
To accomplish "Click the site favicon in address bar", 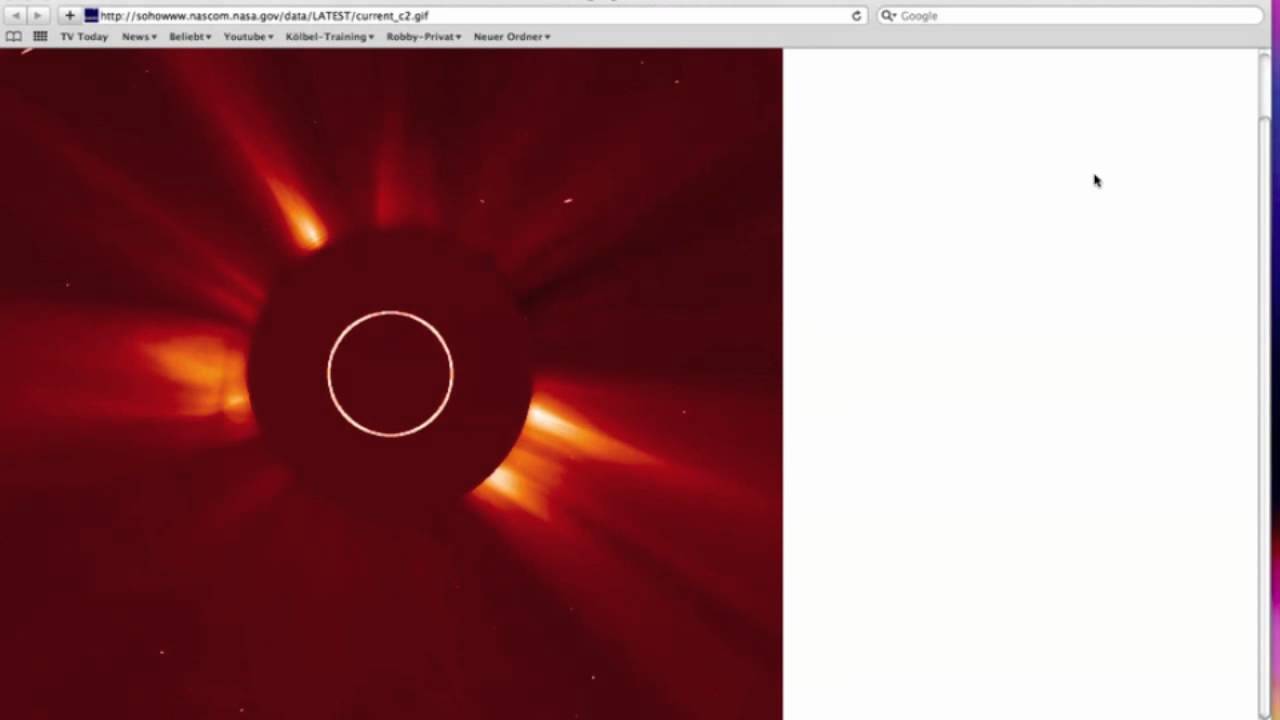I will coord(91,16).
